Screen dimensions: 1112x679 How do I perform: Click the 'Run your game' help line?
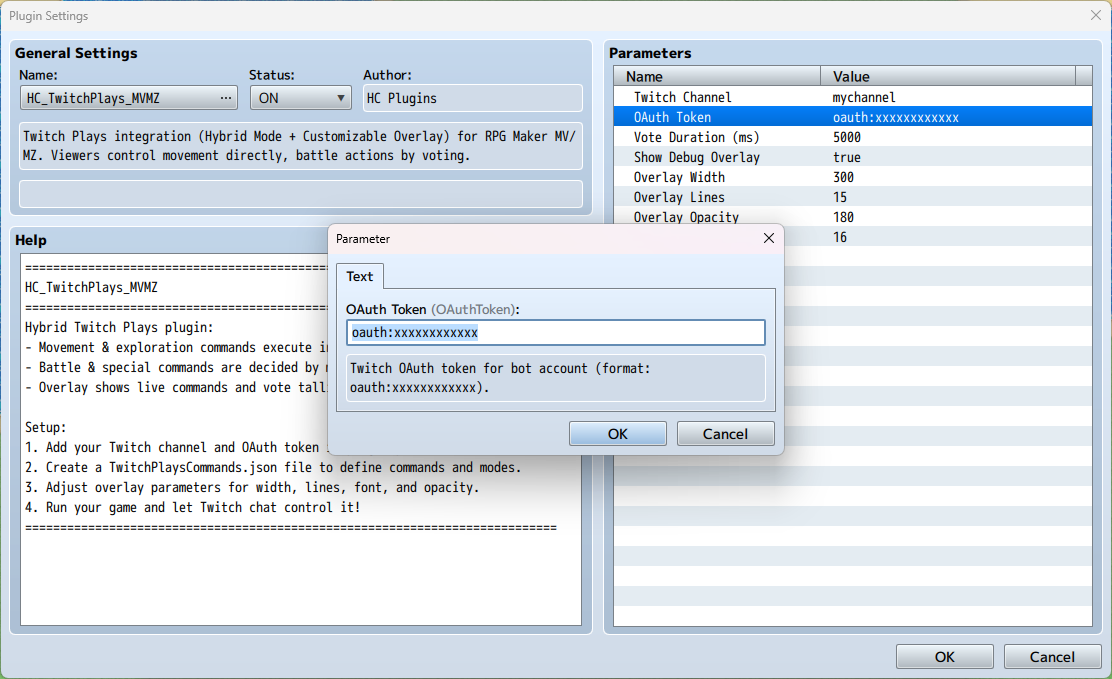[x=193, y=507]
